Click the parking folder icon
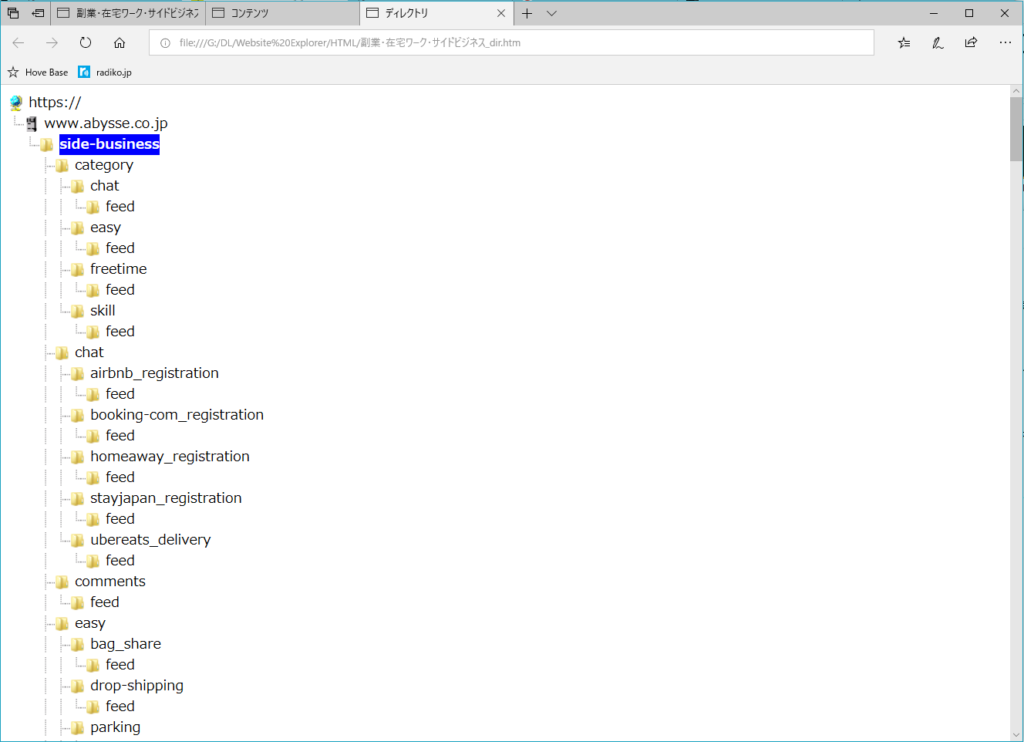This screenshot has height=742, width=1024. point(78,728)
